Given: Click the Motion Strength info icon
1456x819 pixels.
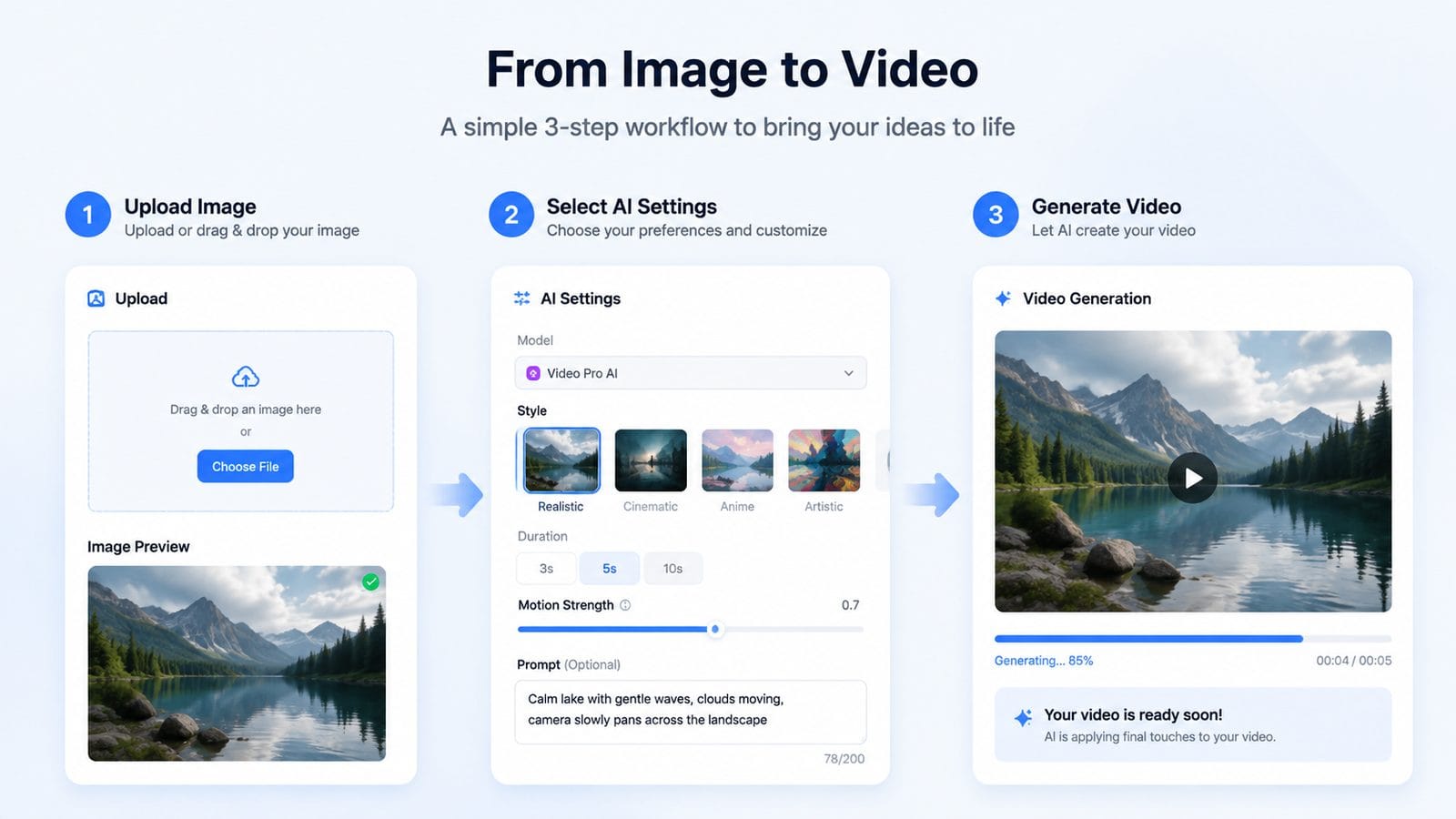Looking at the screenshot, I should [x=625, y=605].
